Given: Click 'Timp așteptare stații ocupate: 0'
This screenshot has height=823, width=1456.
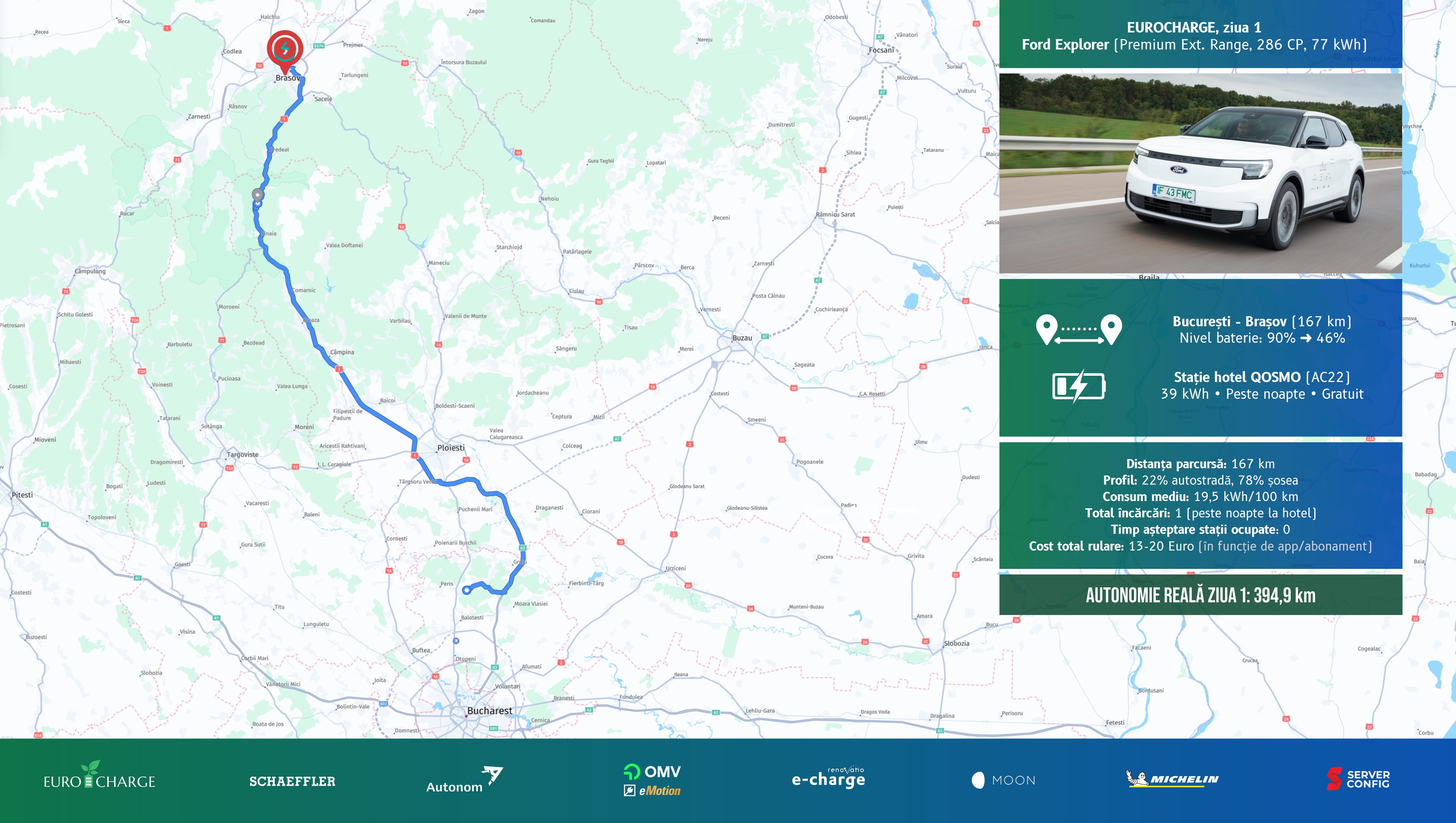Looking at the screenshot, I should (x=1200, y=530).
